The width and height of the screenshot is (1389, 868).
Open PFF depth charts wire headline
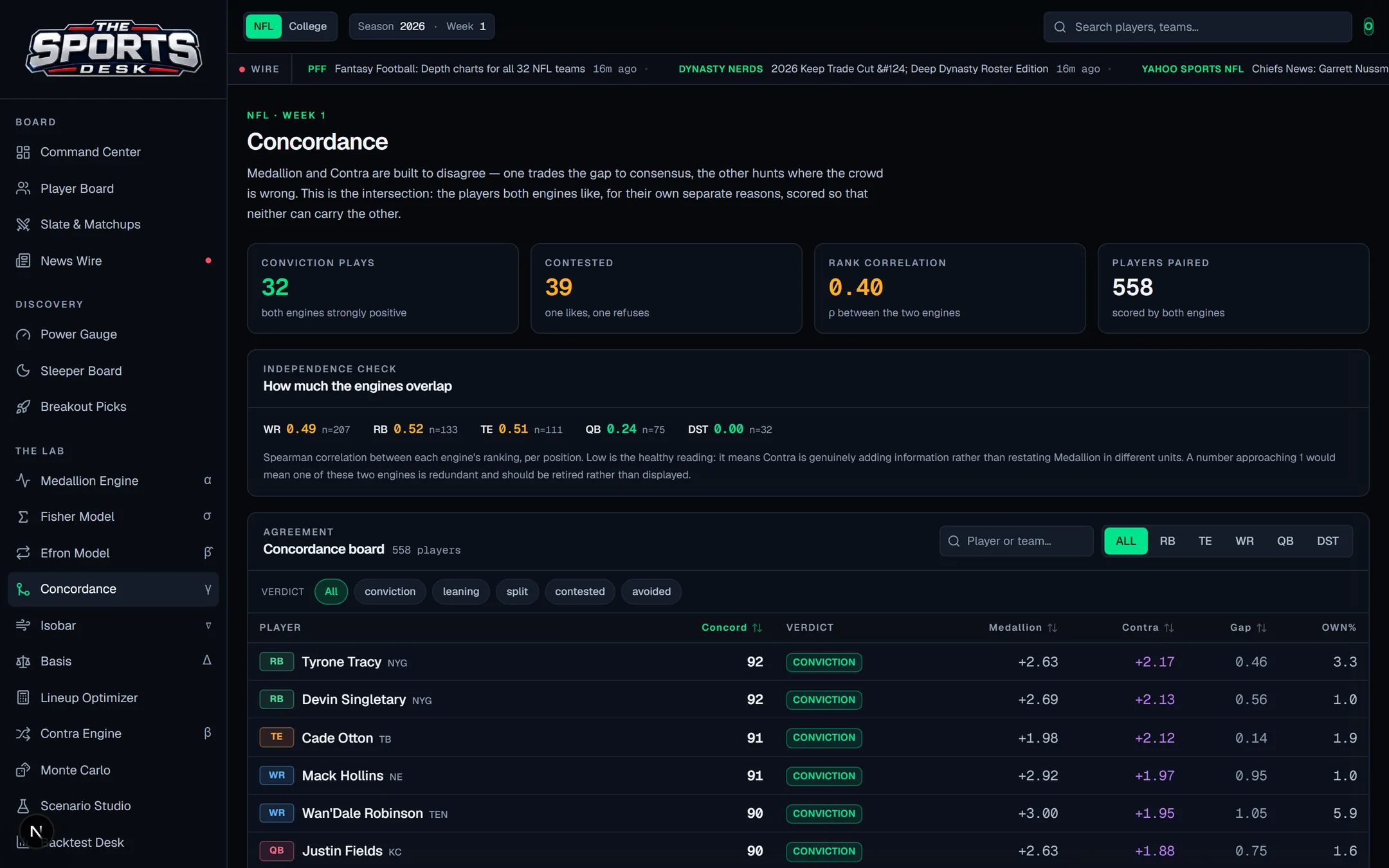point(459,69)
